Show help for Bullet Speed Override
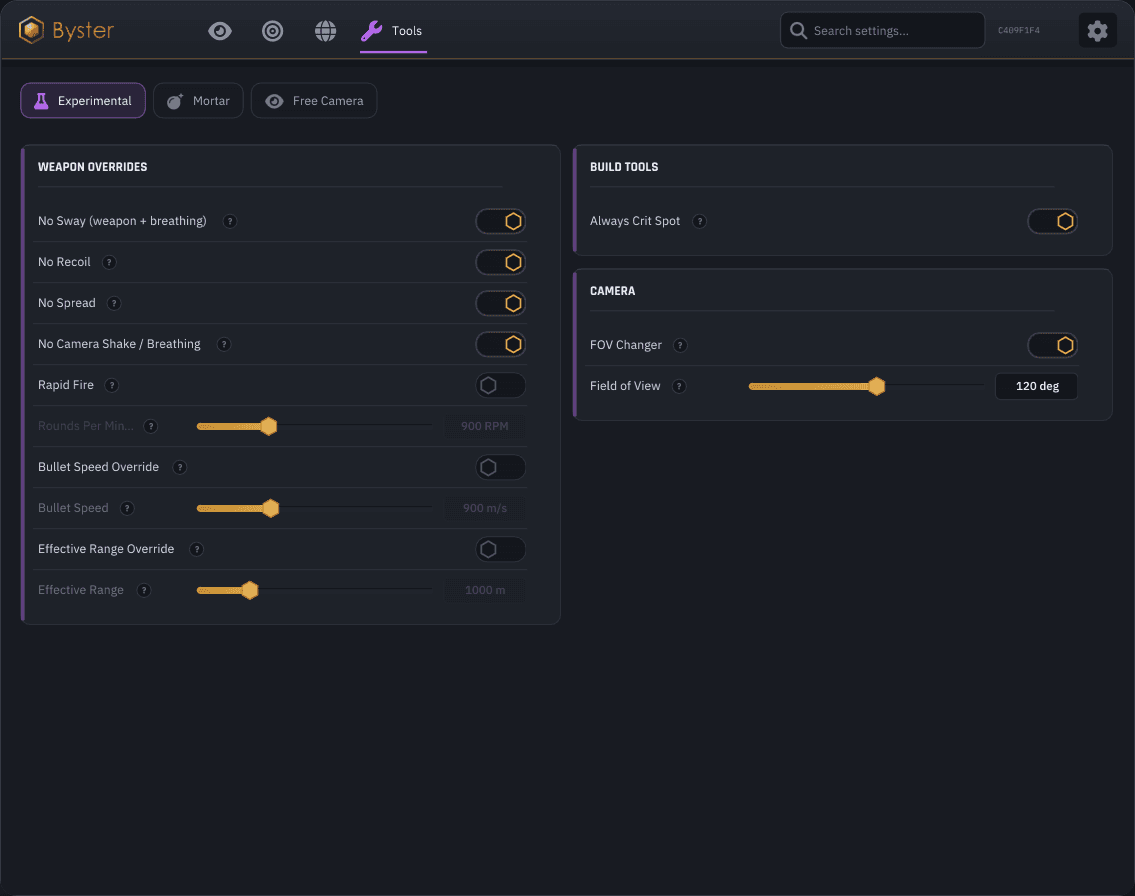The width and height of the screenshot is (1135, 896). [x=180, y=468]
